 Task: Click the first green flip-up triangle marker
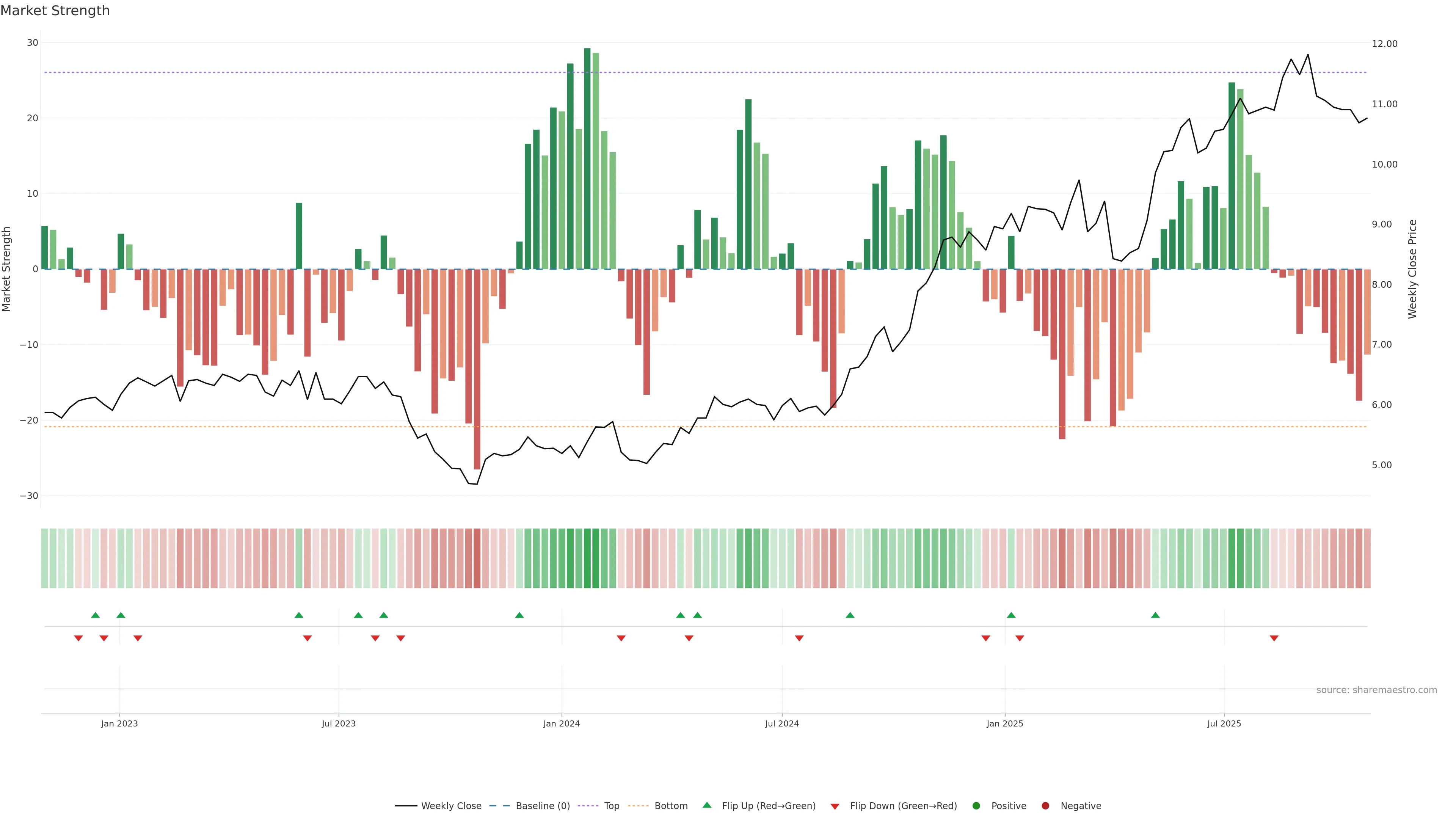click(96, 615)
